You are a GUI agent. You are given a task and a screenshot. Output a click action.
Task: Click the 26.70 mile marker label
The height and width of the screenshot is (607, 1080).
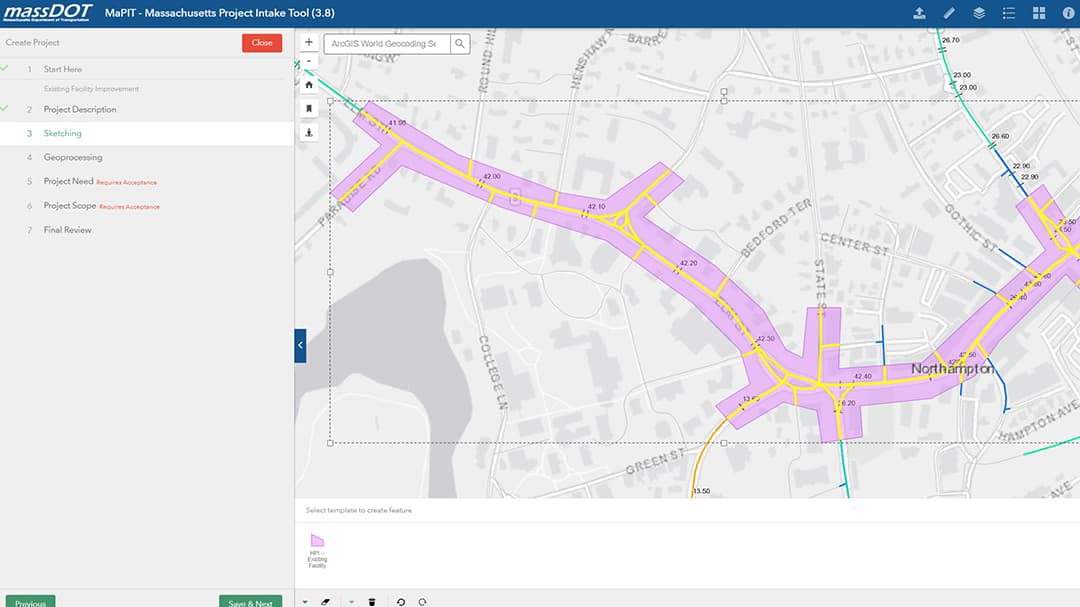tap(951, 40)
